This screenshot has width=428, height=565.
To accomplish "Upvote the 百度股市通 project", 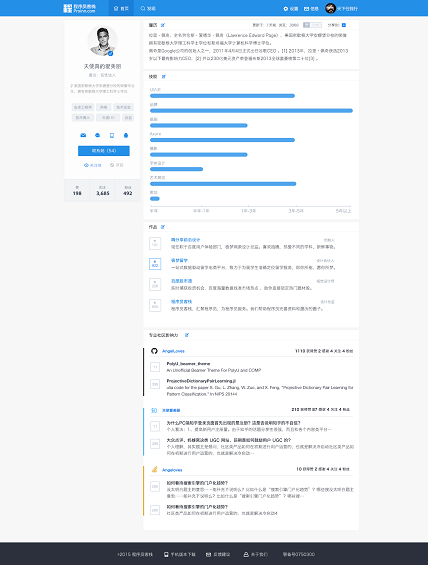I will 155,284.
